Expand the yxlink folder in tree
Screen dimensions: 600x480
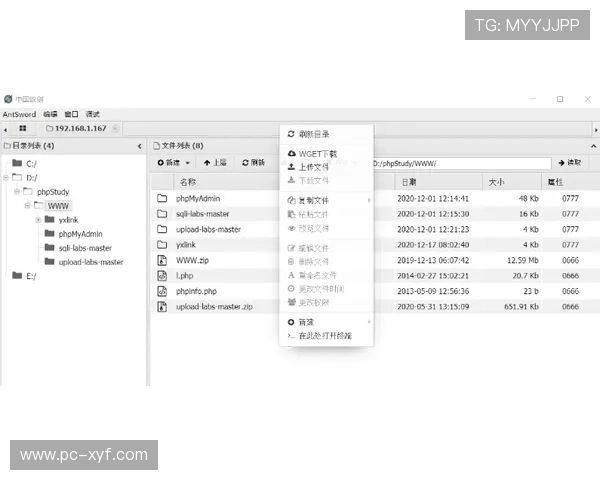(x=38, y=219)
